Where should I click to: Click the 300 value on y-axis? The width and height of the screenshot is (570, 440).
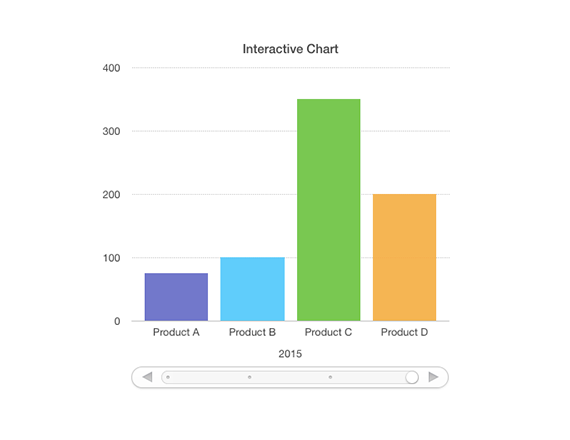pyautogui.click(x=111, y=131)
